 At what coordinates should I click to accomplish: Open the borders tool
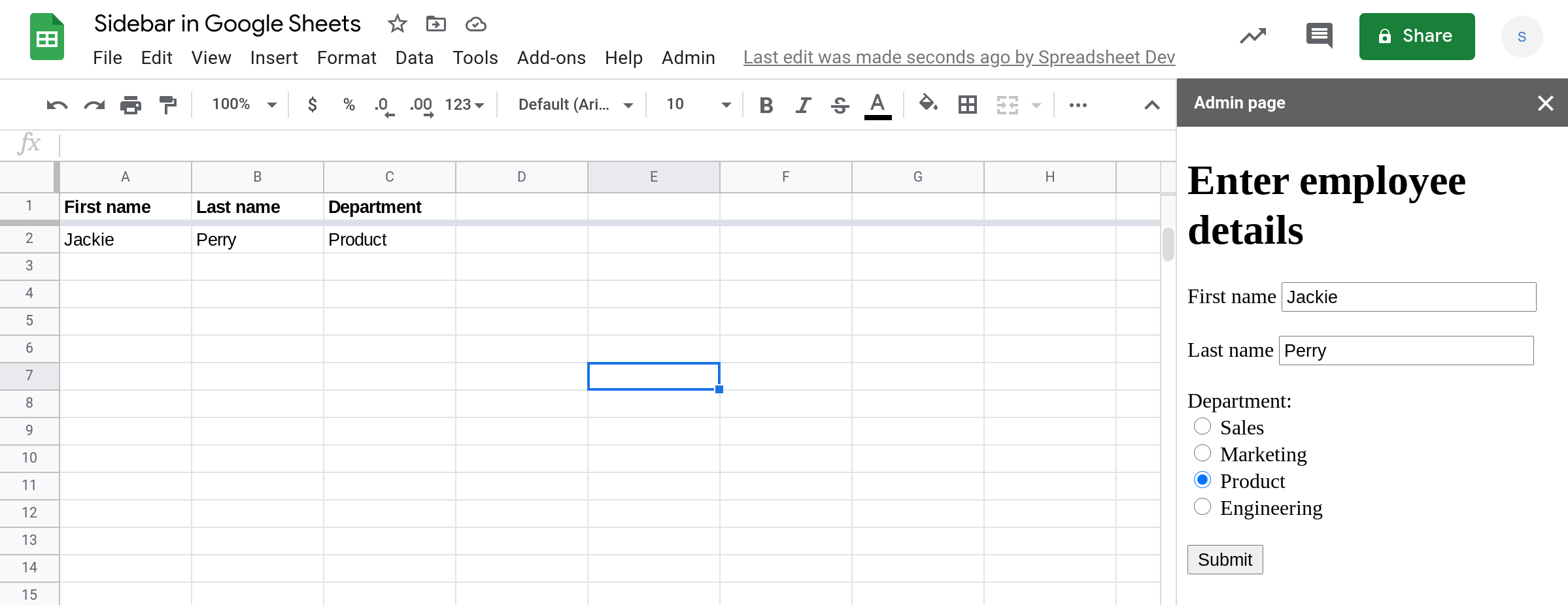click(968, 105)
